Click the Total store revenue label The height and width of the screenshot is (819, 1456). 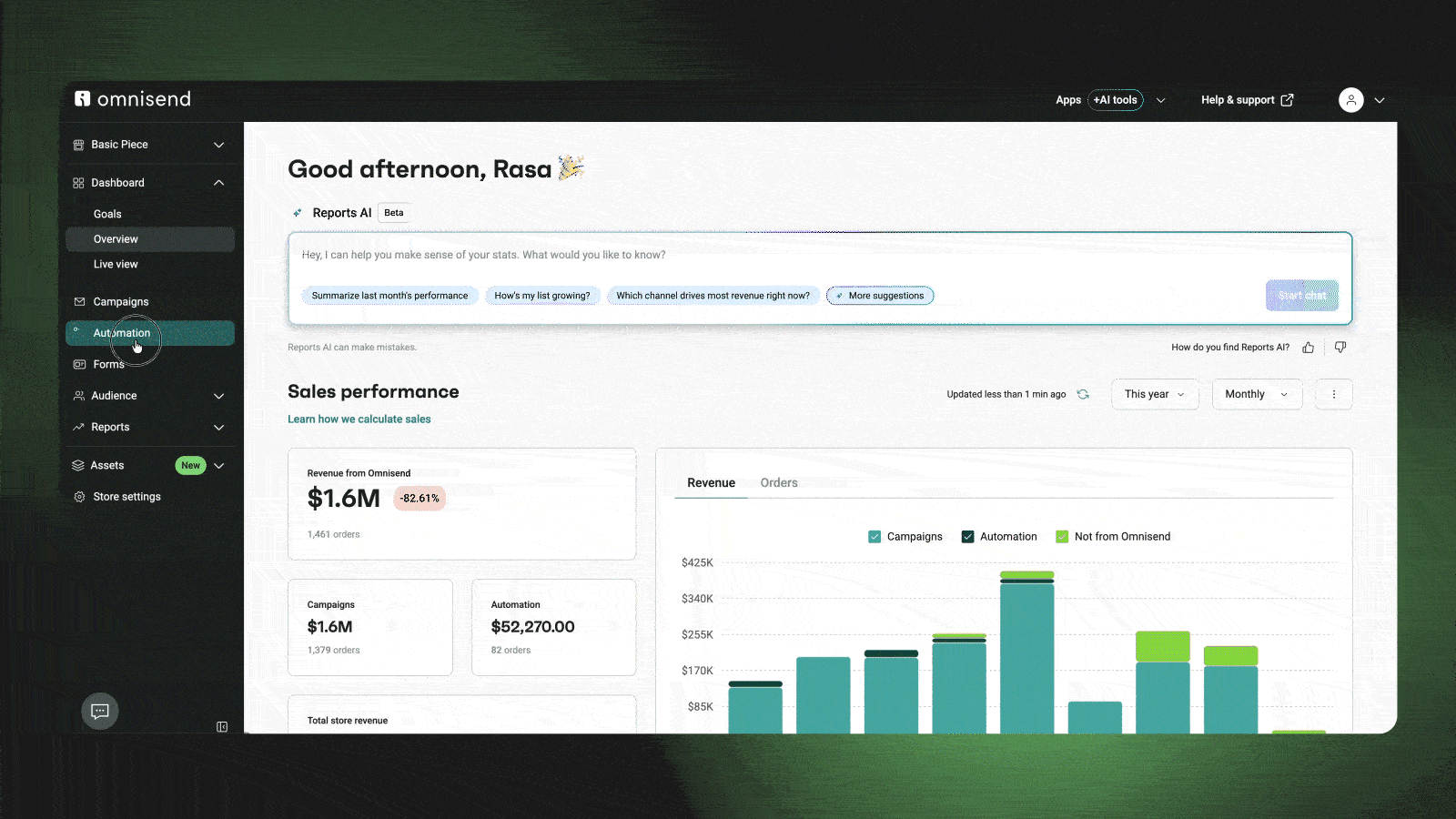coord(348,721)
